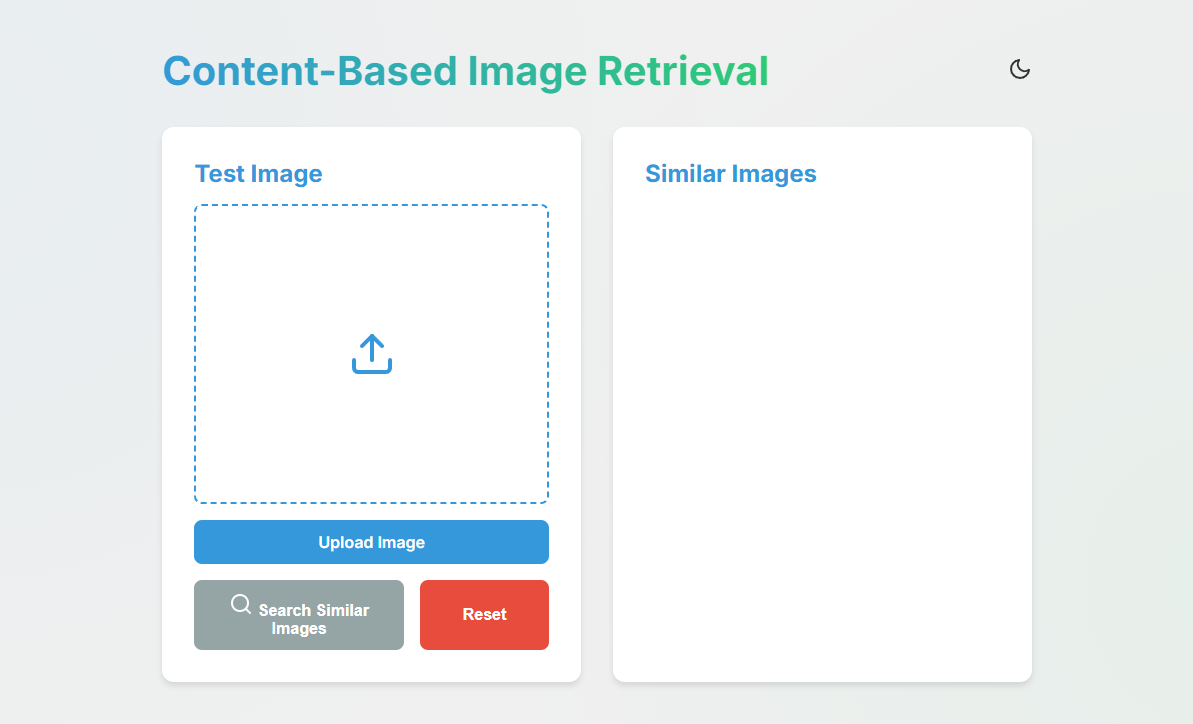
Task: Select the 'Similar Images' heading
Action: coord(730,174)
